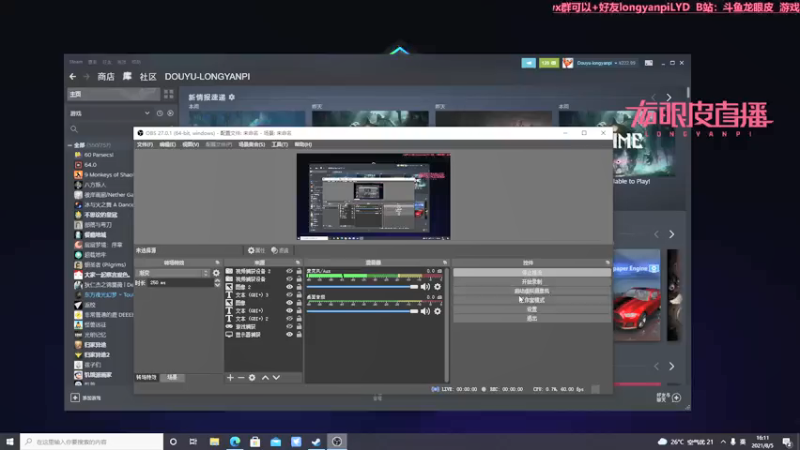The height and width of the screenshot is (450, 800).
Task: Pop out the 混音器 dock with its header icon
Action: pyautogui.click(x=445, y=263)
